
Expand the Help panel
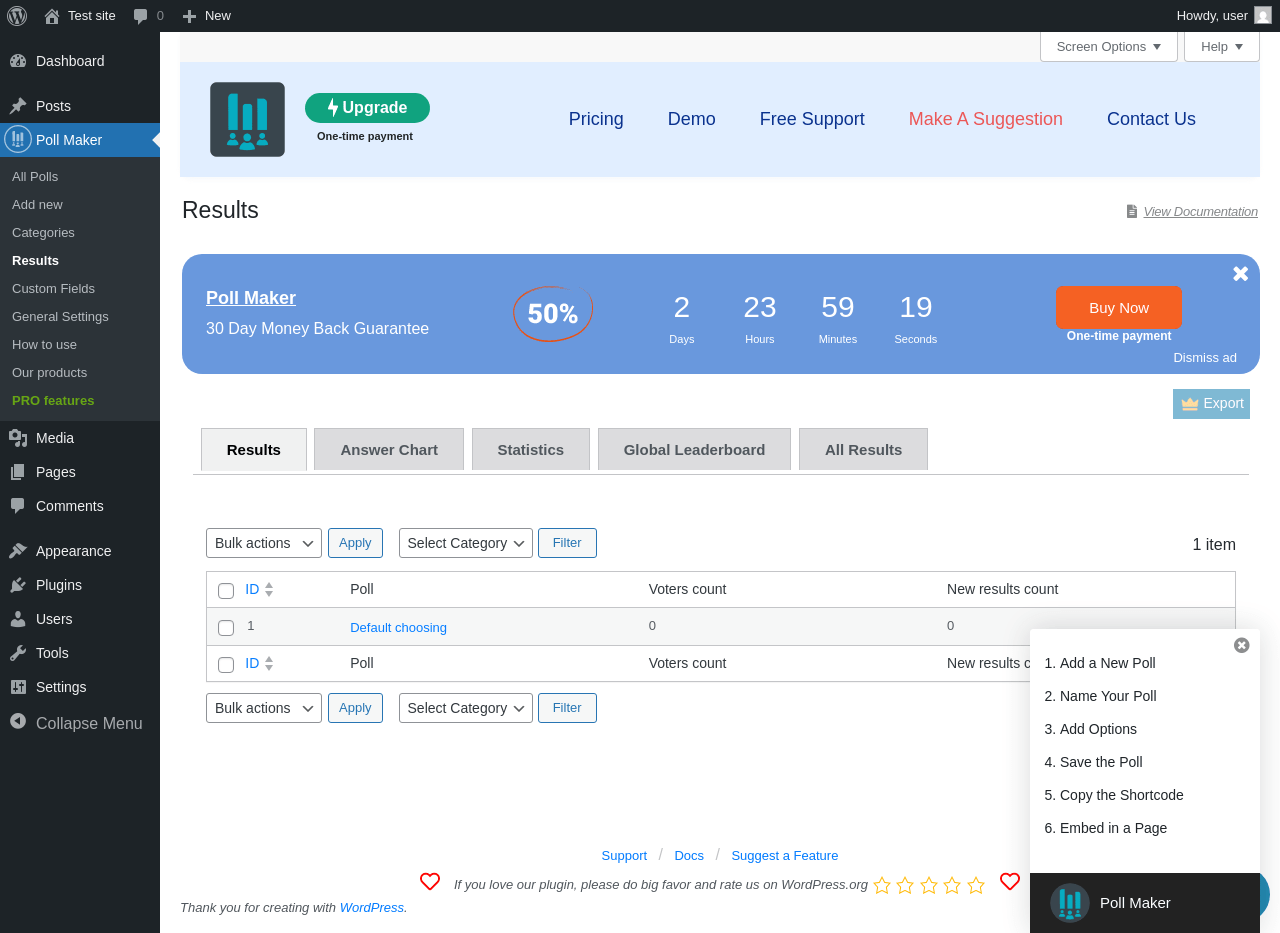pos(1222,47)
